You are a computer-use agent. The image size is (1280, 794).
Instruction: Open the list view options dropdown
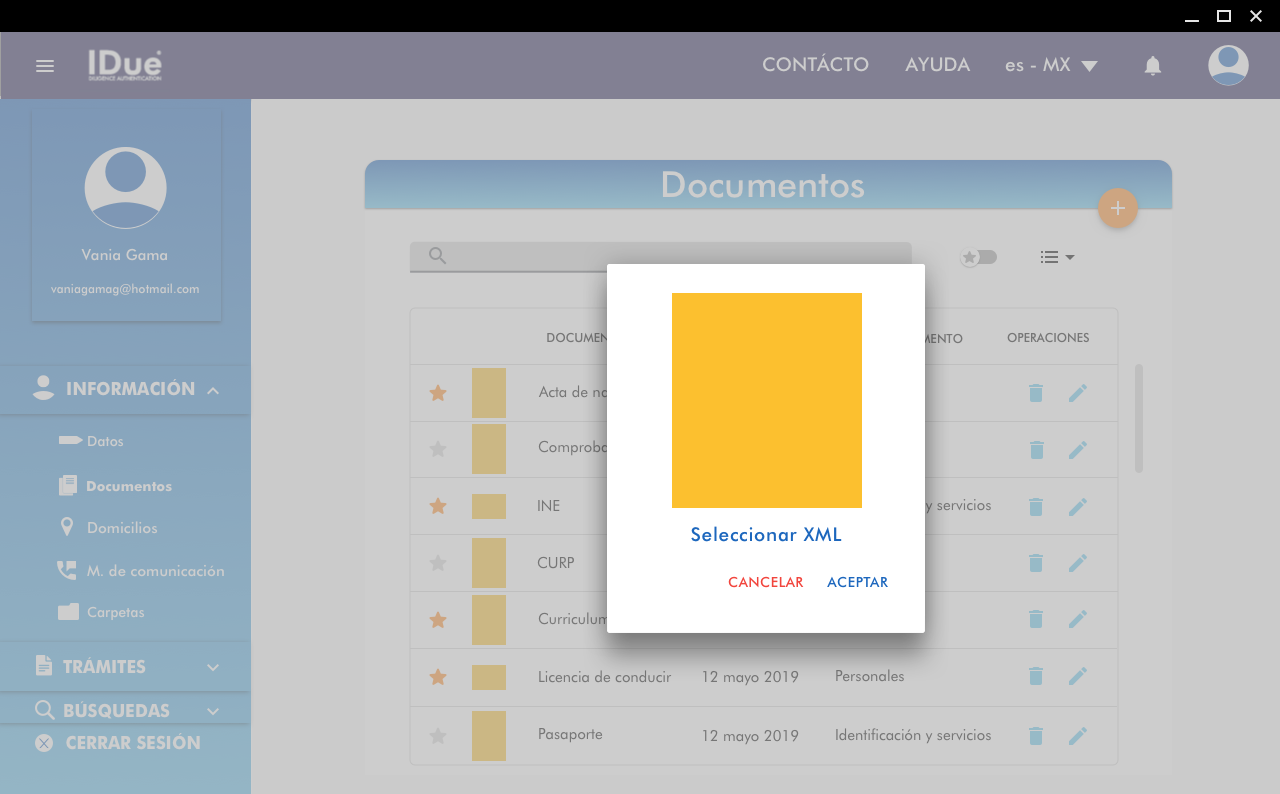tap(1056, 257)
